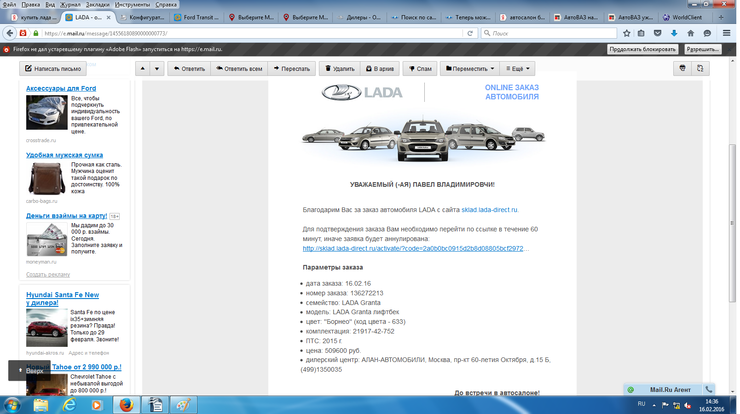Go to the home page icon
The width and height of the screenshot is (740, 414).
coord(690,34)
